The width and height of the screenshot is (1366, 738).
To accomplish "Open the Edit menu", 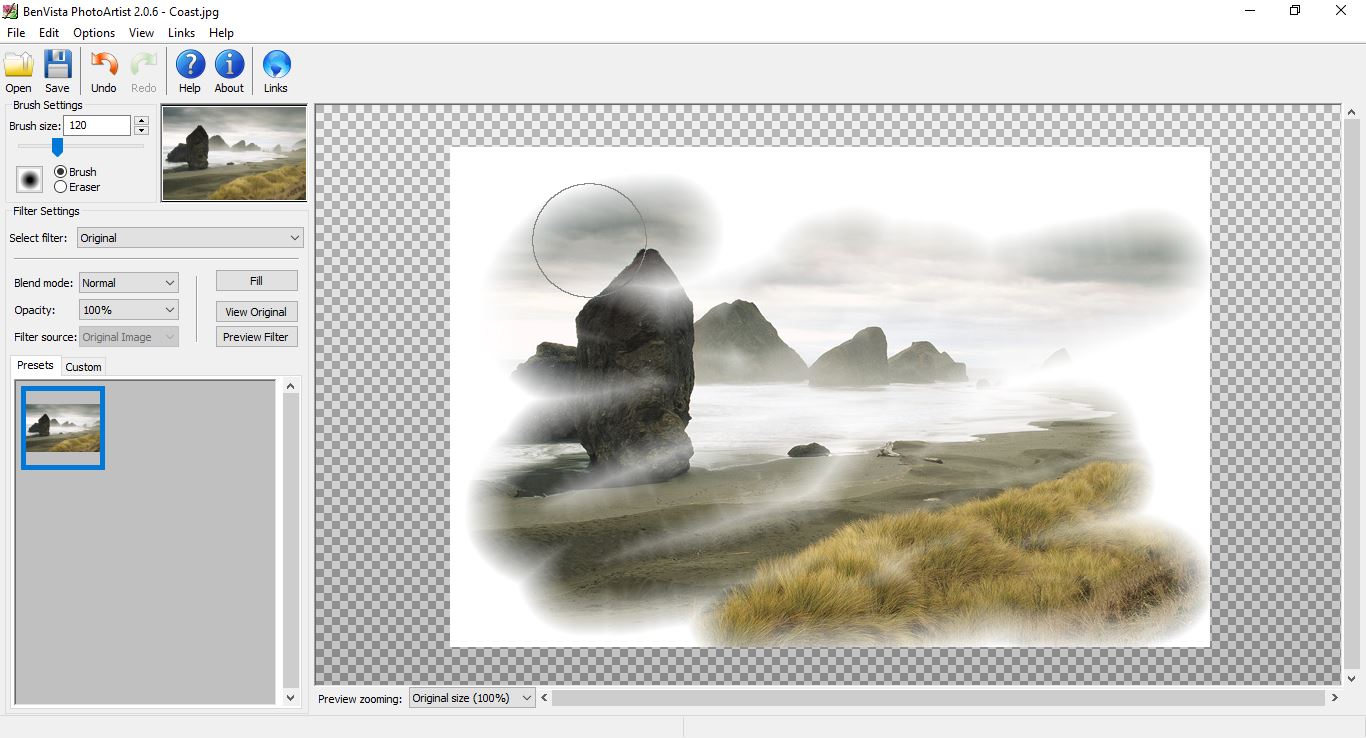I will (49, 33).
